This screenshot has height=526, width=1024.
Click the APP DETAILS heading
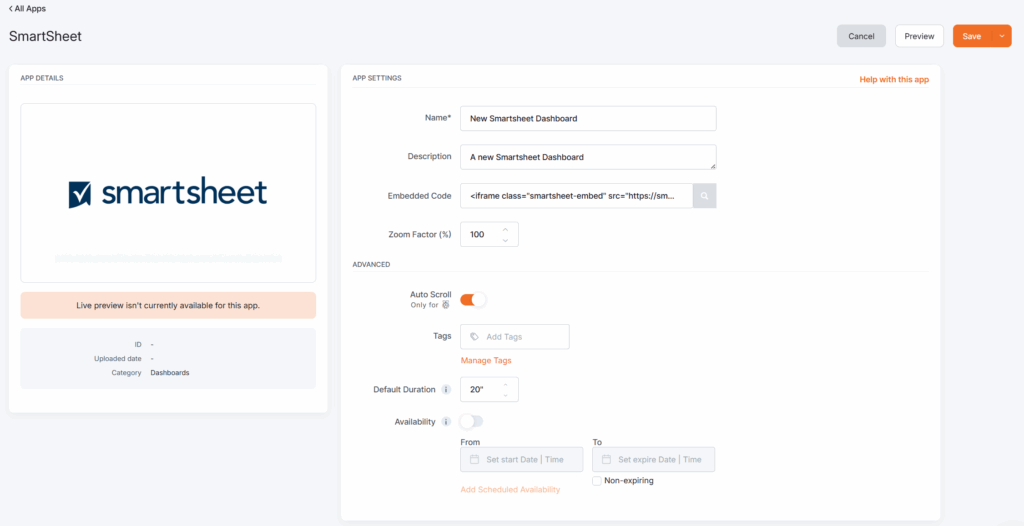pyautogui.click(x=42, y=78)
